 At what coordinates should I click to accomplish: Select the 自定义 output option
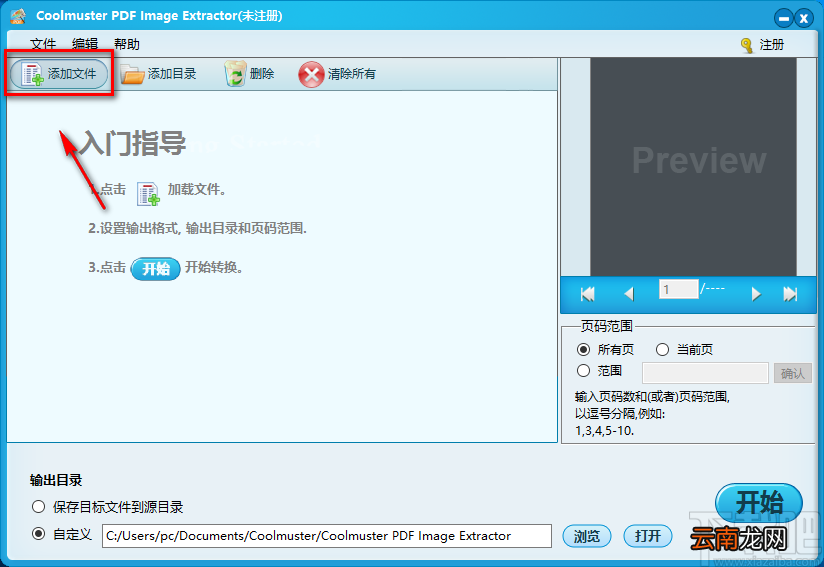(x=38, y=534)
